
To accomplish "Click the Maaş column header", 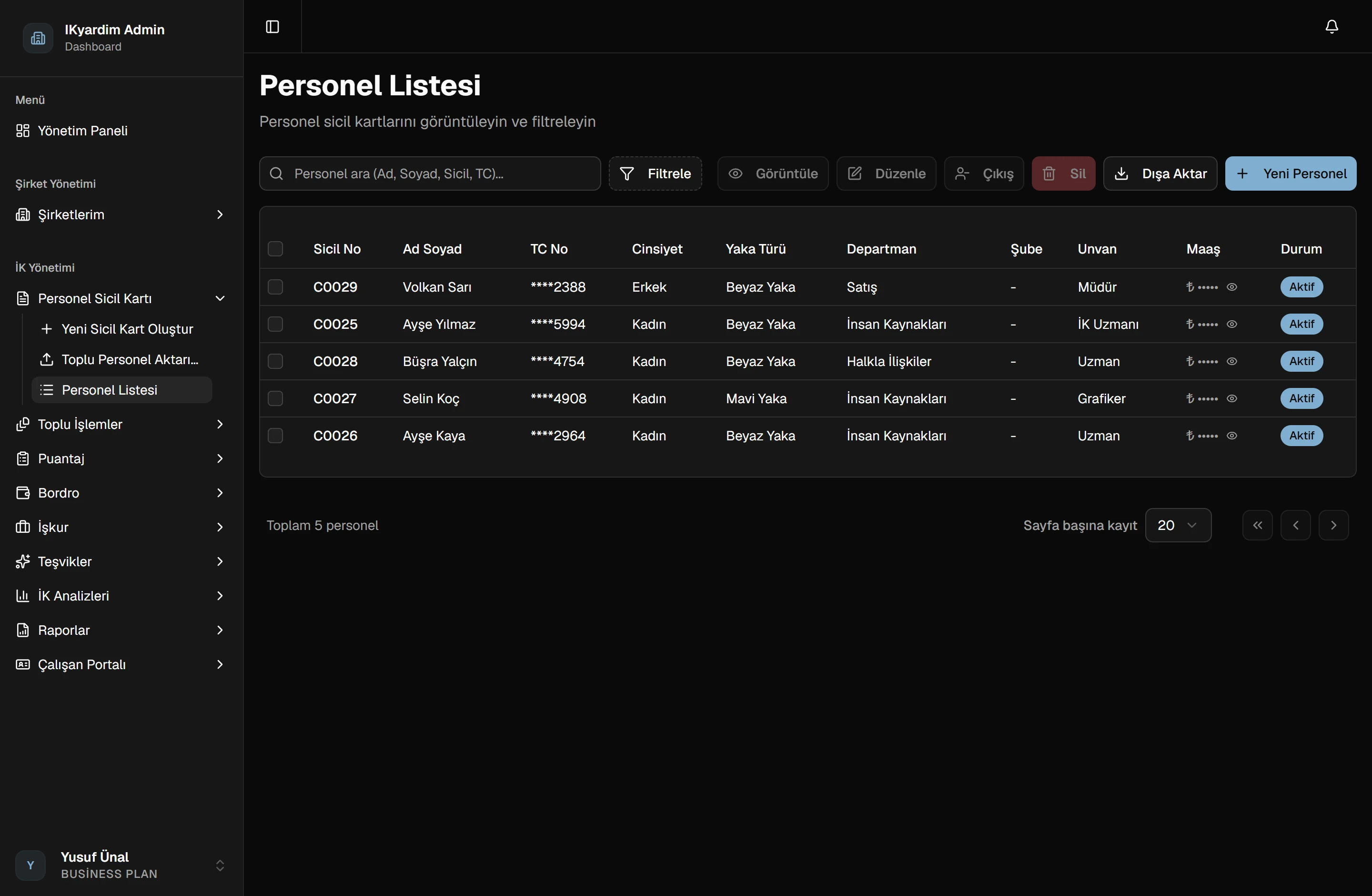I will (x=1203, y=249).
